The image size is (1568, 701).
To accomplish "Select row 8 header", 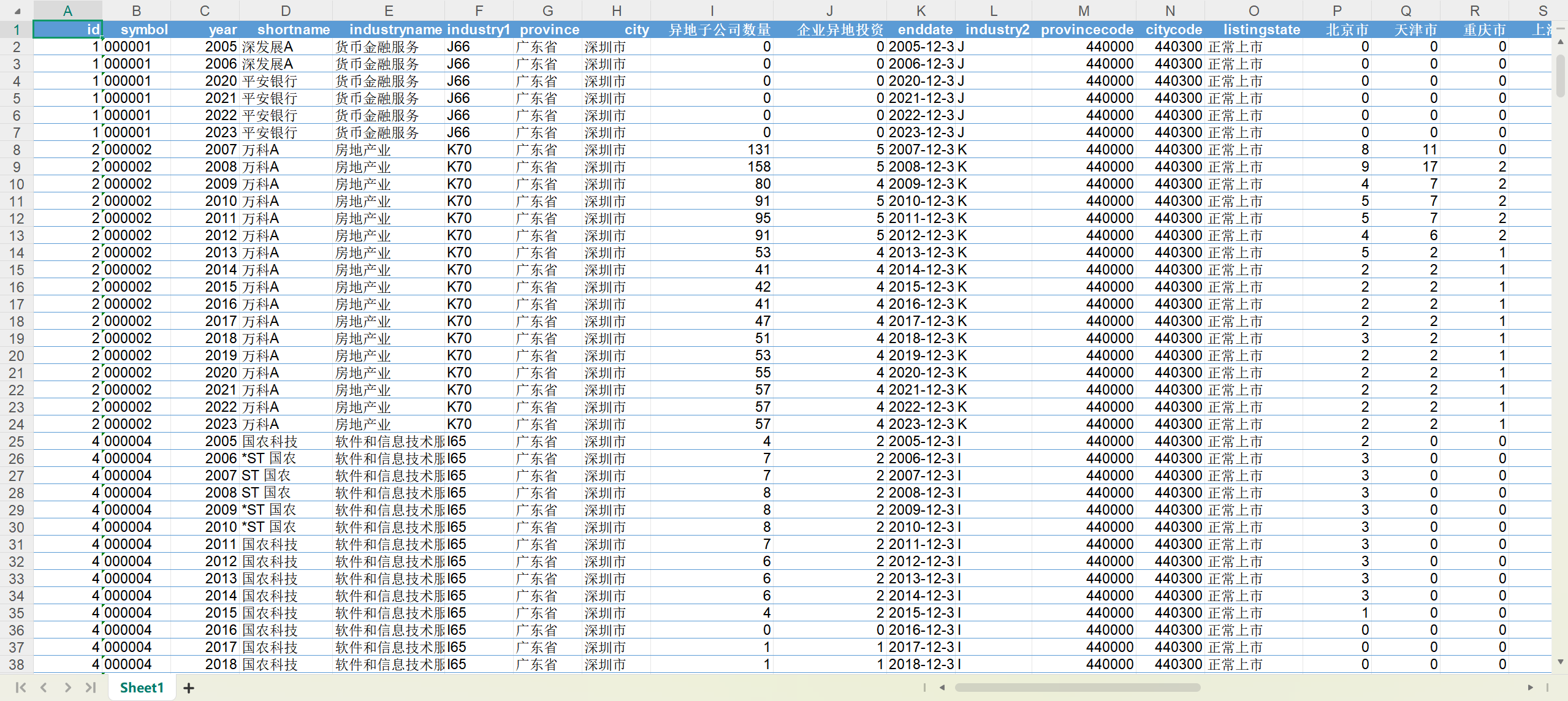I will (17, 150).
